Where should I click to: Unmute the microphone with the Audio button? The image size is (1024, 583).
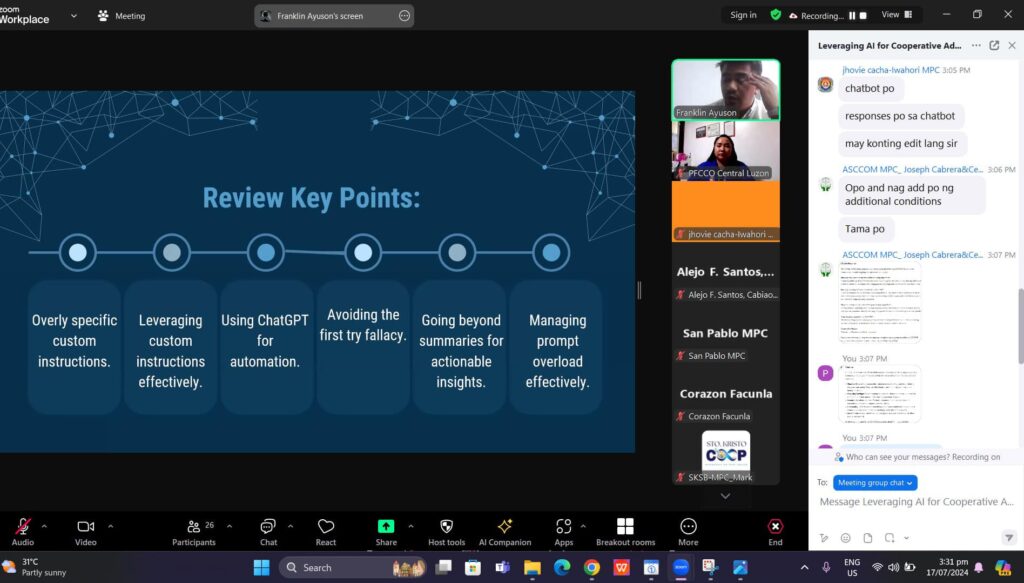click(22, 531)
